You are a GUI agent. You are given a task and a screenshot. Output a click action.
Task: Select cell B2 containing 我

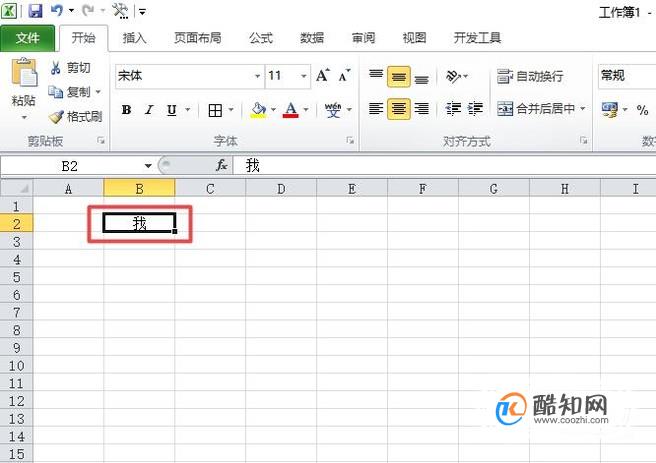pyautogui.click(x=139, y=223)
